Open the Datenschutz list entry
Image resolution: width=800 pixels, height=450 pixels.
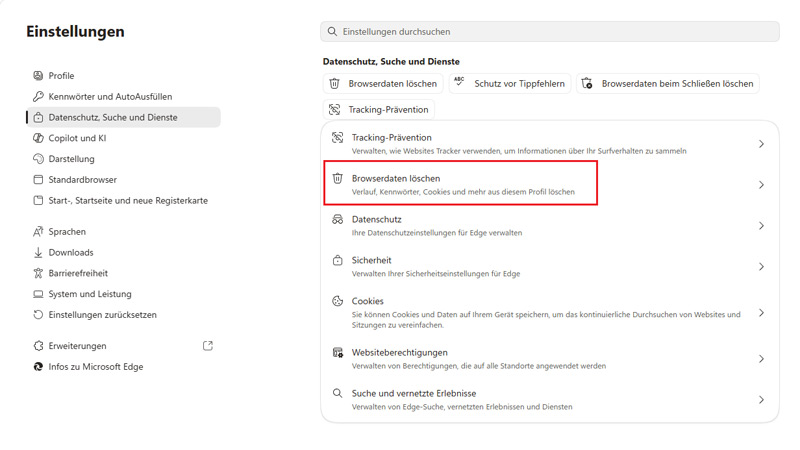pos(550,226)
